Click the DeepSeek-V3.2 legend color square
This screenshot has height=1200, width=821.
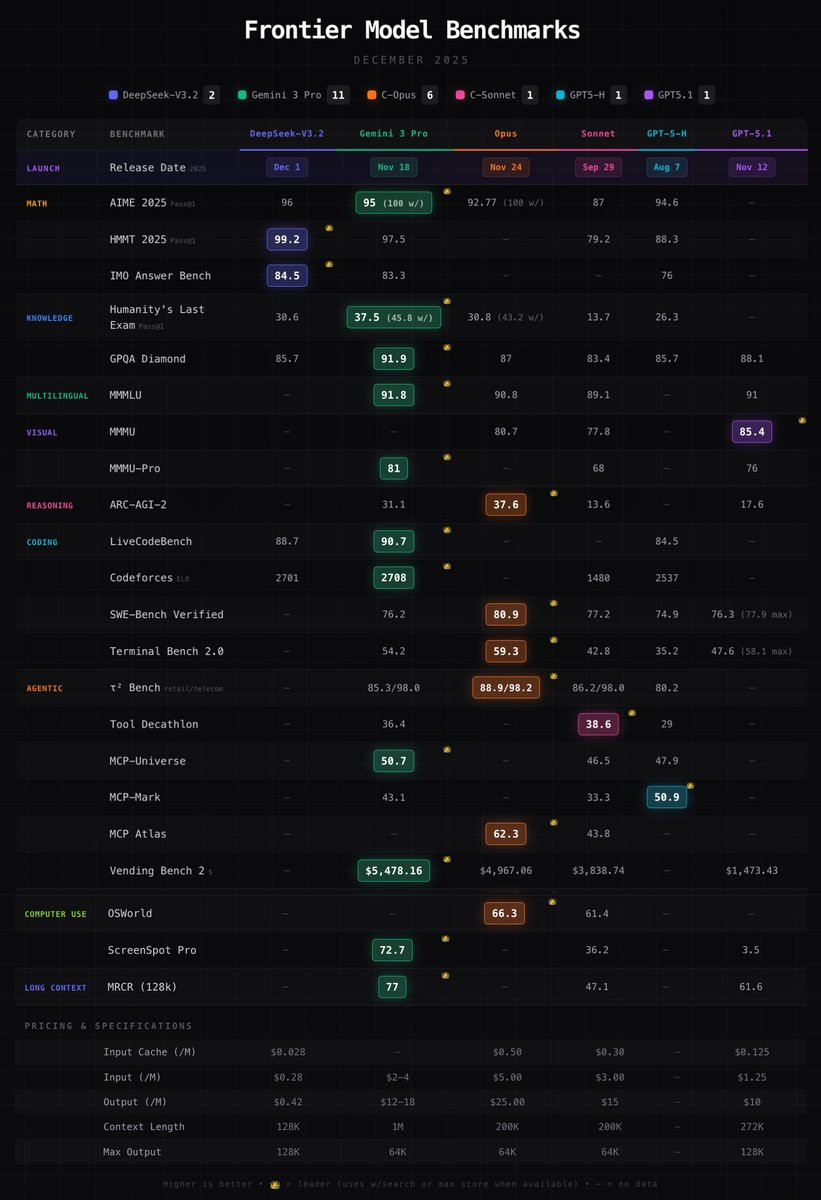113,95
